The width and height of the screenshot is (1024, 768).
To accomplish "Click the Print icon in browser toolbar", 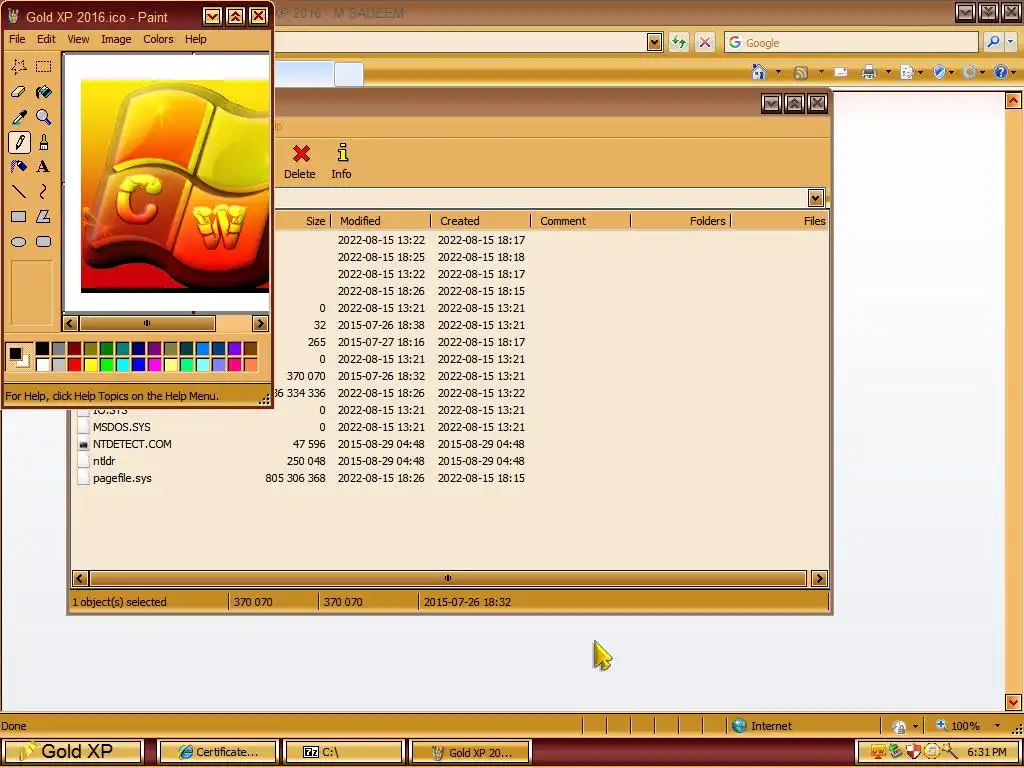I will pos(869,72).
